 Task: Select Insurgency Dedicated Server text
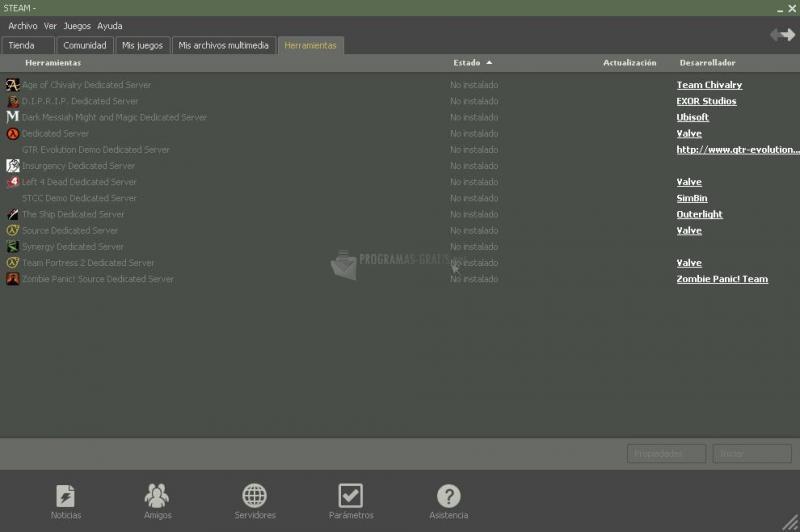click(x=79, y=165)
